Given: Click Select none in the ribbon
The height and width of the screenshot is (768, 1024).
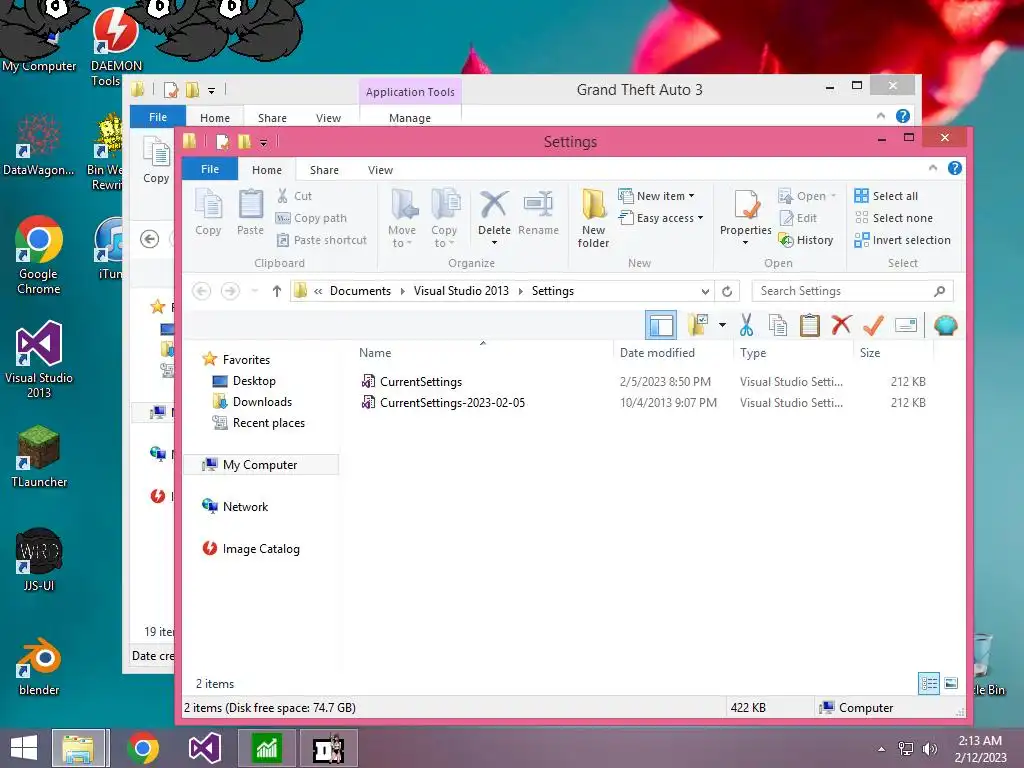Looking at the screenshot, I should click(893, 218).
